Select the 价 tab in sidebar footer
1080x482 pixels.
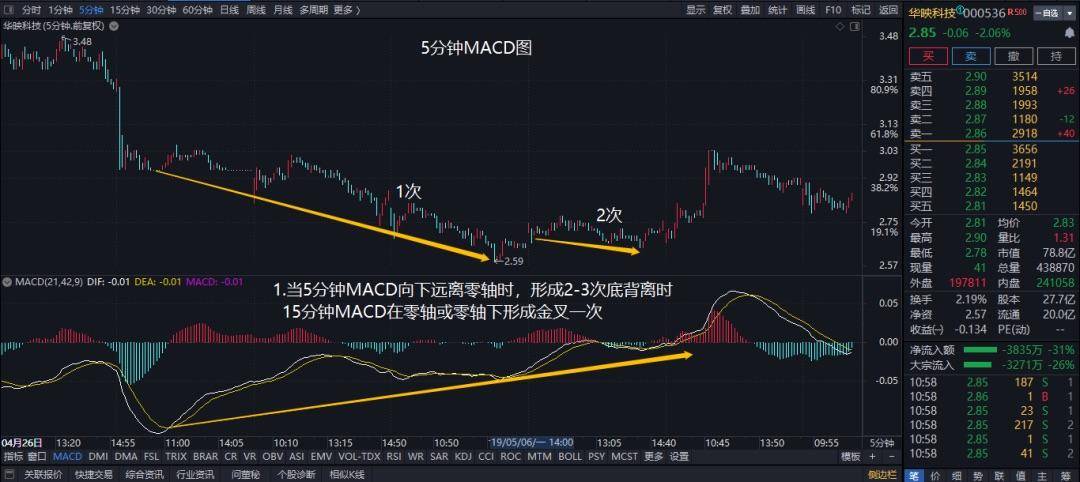click(x=933, y=475)
